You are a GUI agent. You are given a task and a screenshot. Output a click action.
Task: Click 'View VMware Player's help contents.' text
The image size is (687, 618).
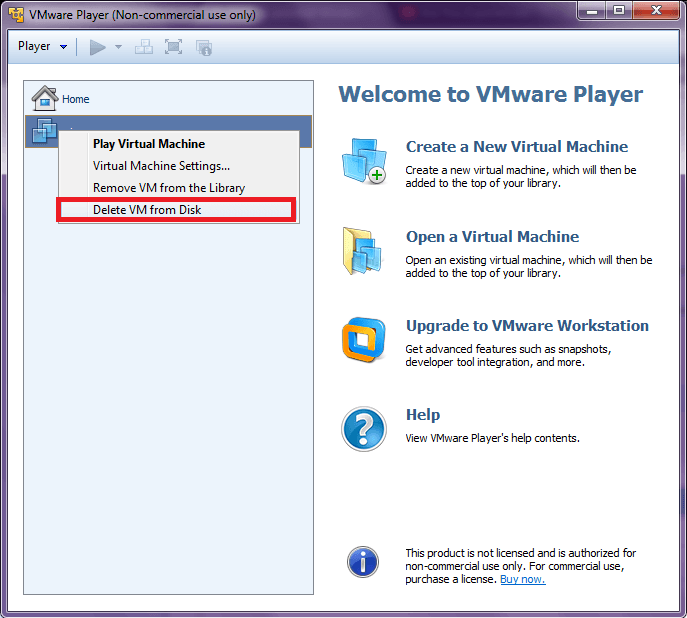492,438
